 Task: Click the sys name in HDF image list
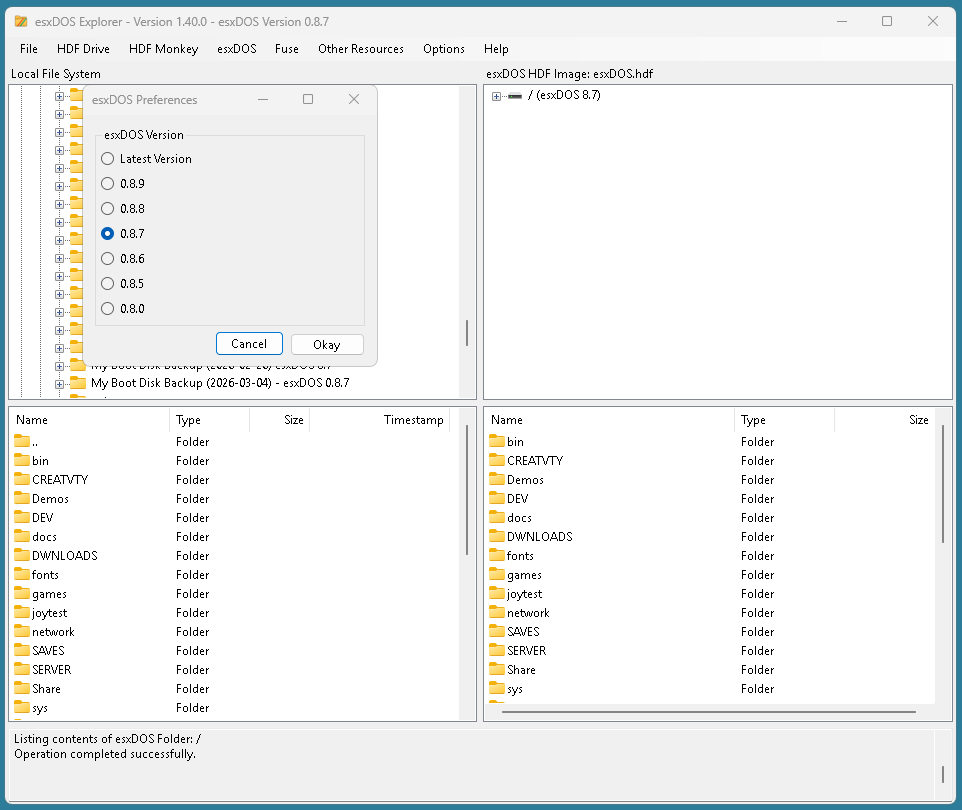tap(515, 689)
